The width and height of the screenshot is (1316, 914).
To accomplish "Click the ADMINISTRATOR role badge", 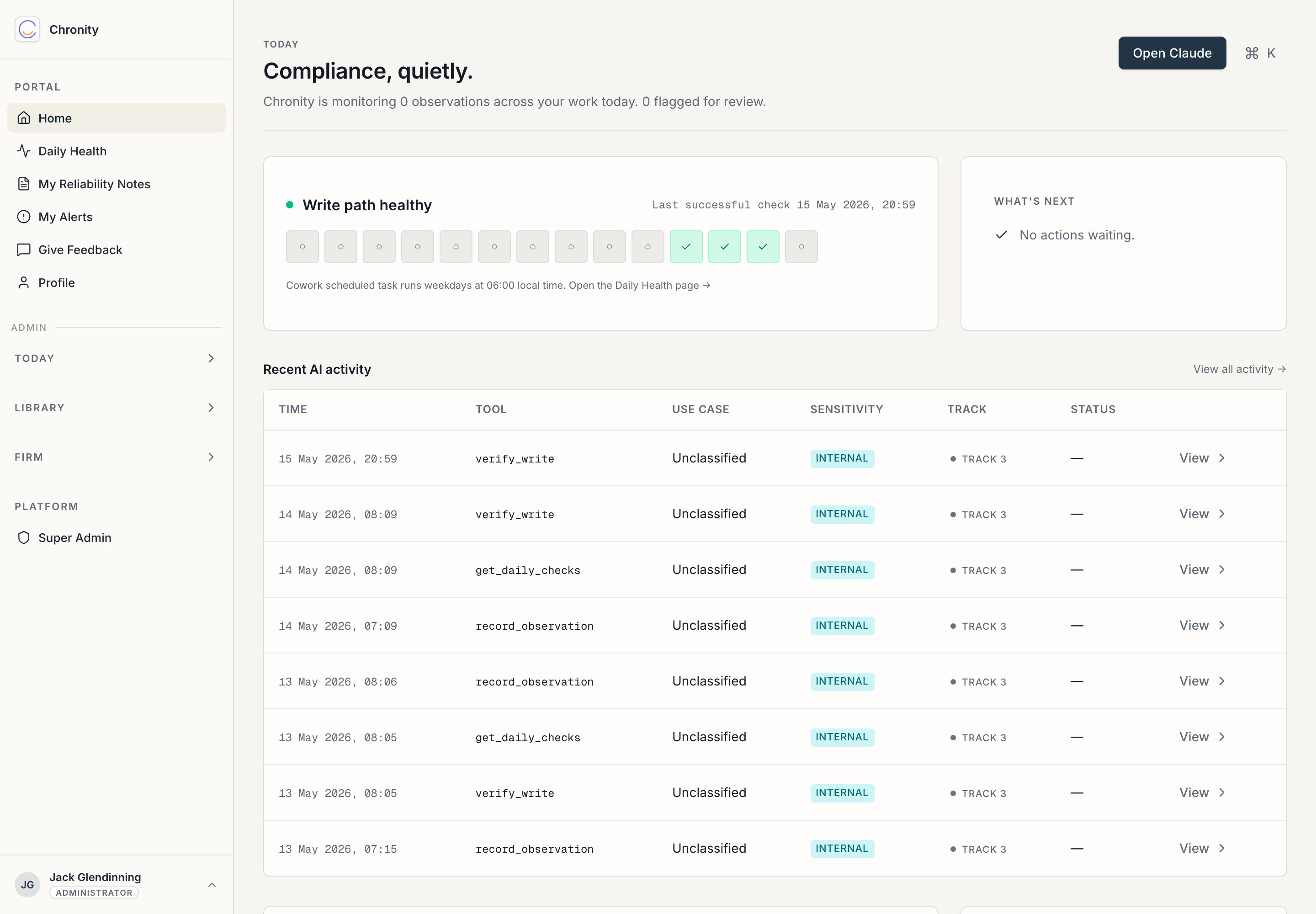I will pos(94,892).
